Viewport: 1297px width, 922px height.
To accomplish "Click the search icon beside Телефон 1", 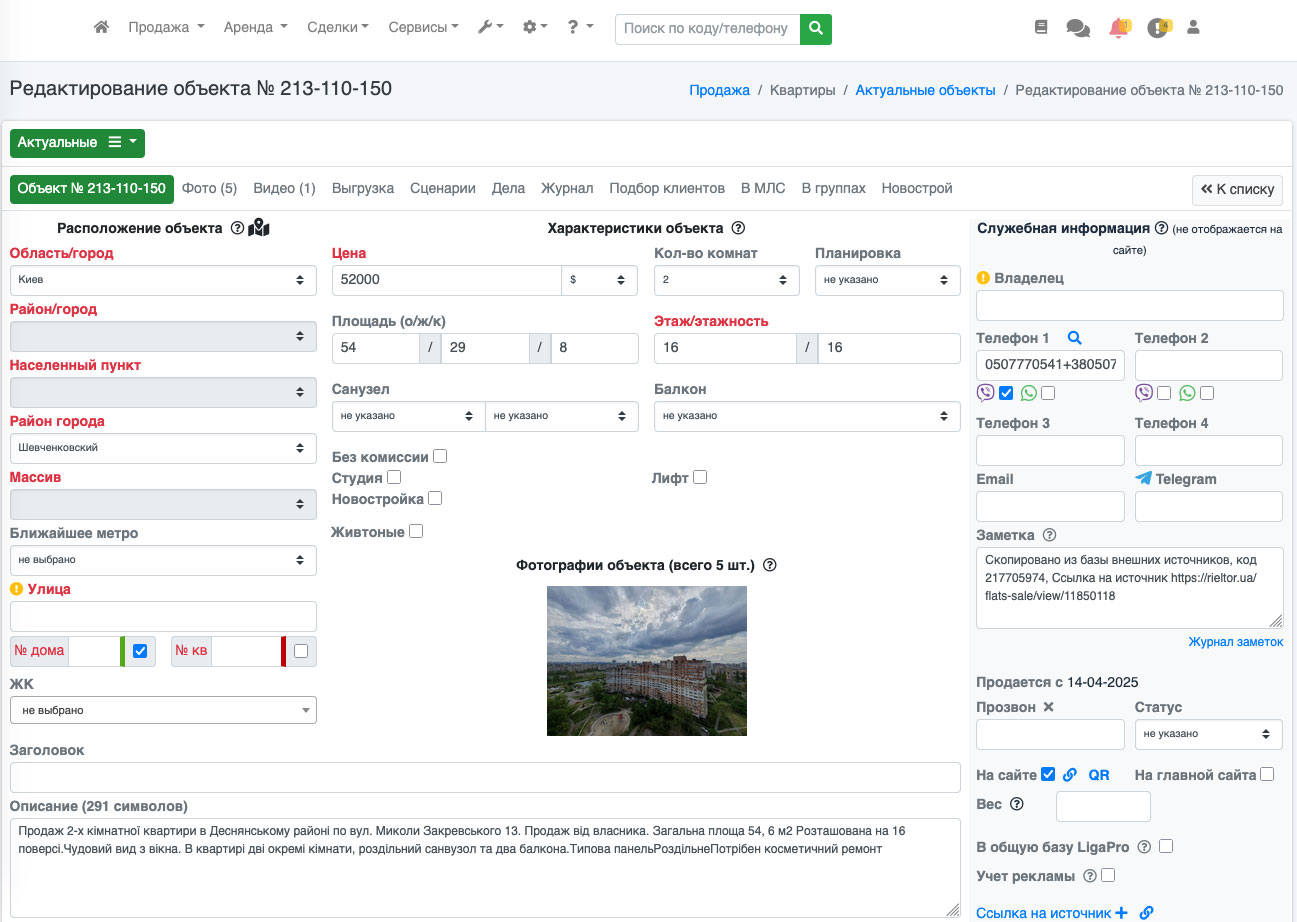I will 1074,338.
